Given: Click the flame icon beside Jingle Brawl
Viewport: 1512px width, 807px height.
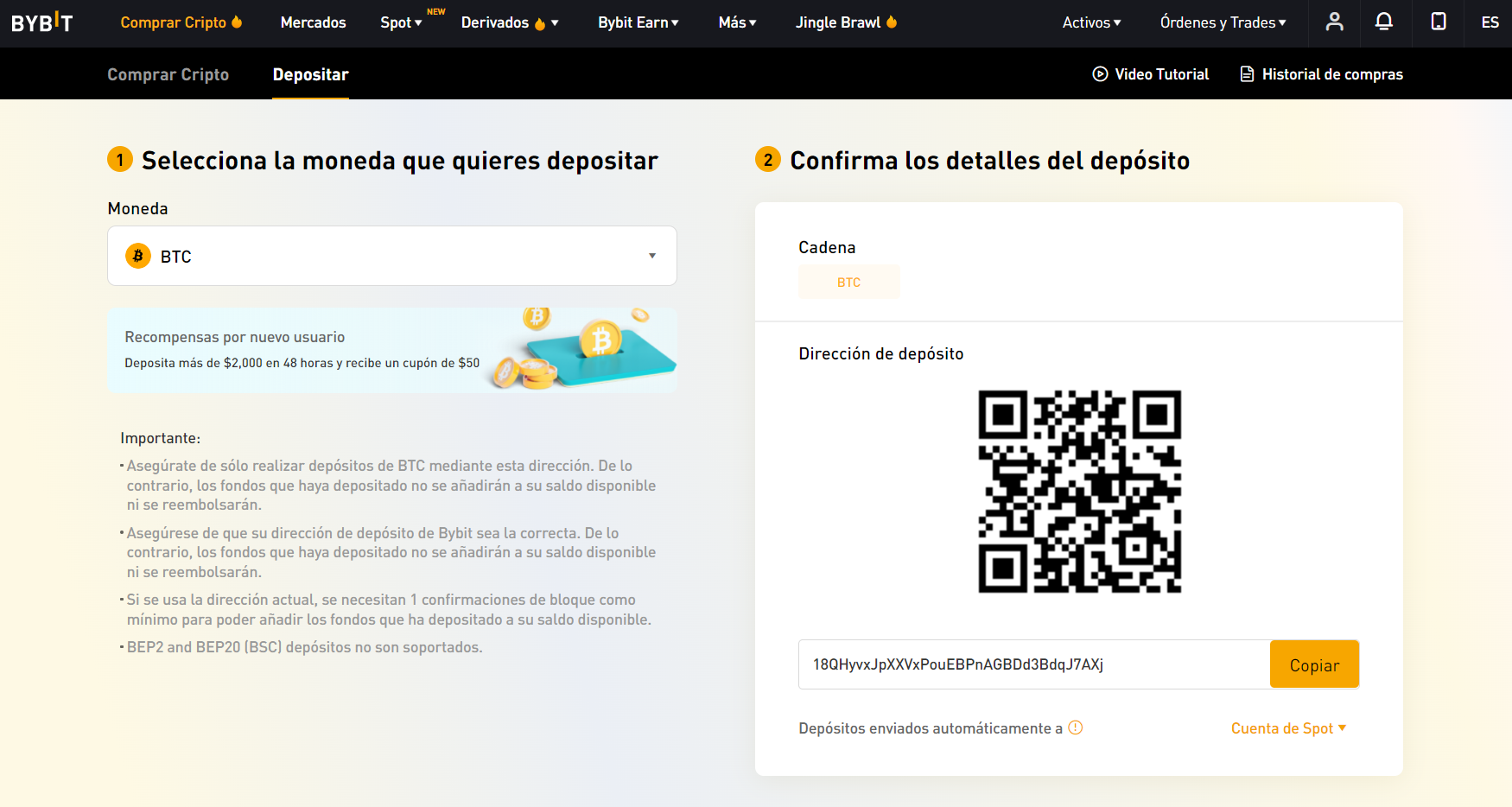Looking at the screenshot, I should tap(892, 22).
